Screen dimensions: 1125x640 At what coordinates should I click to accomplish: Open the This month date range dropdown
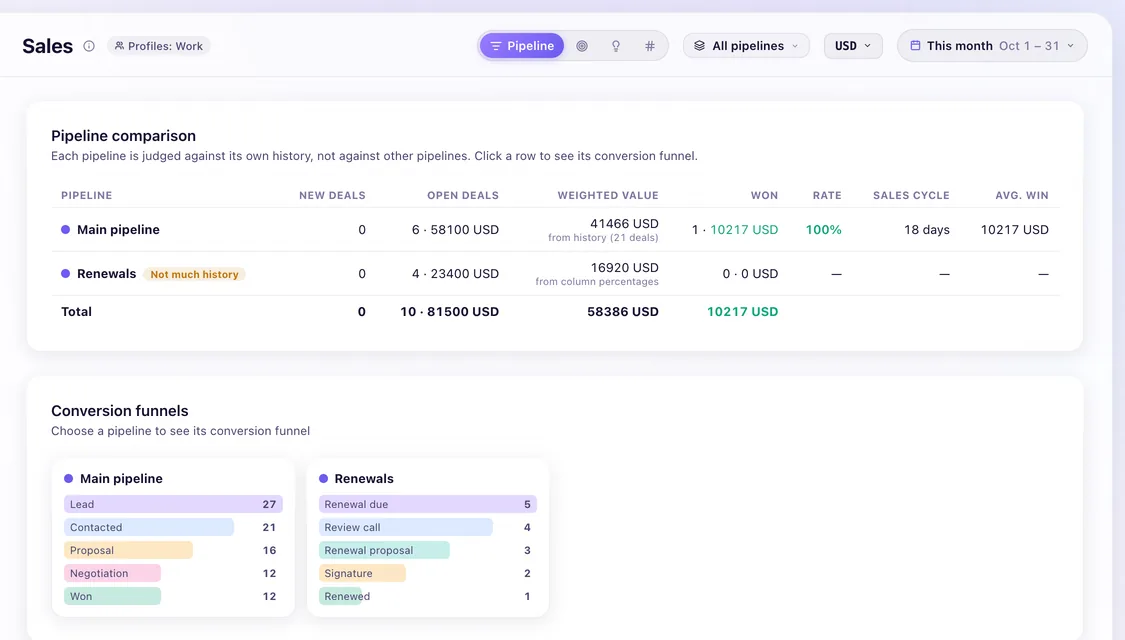[x=992, y=46]
